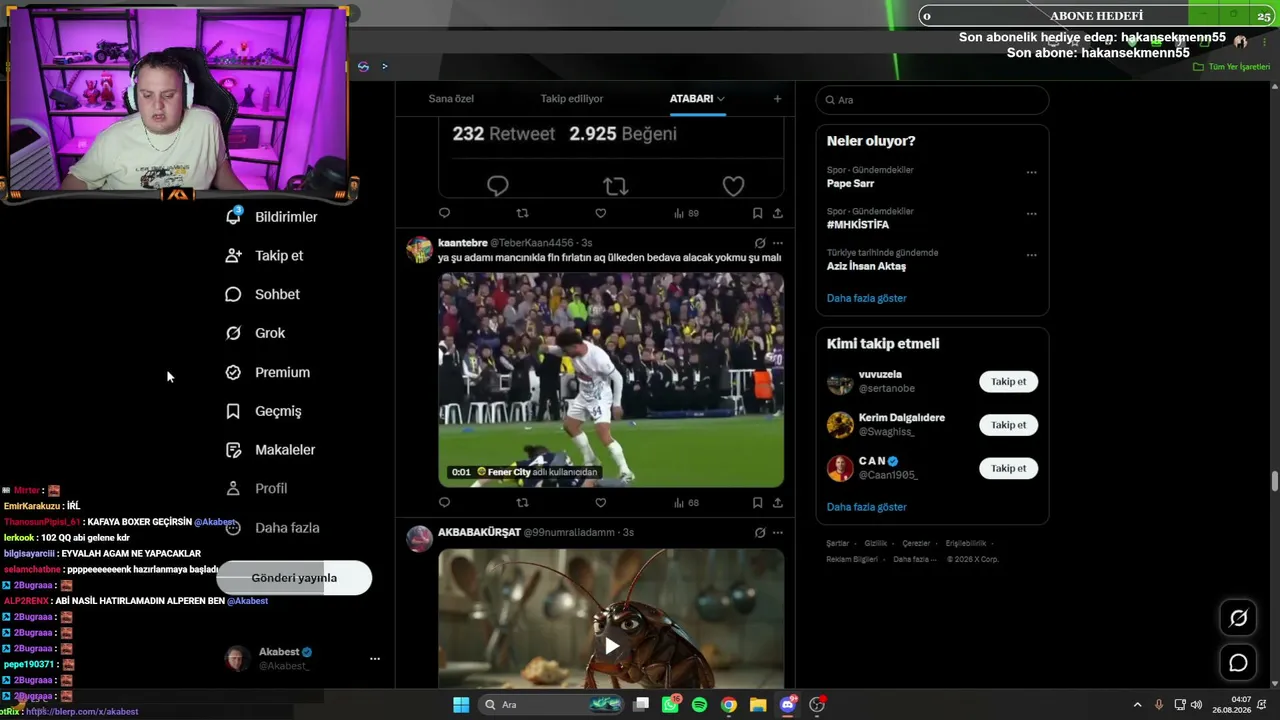1280x720 pixels.
Task: Click the Premium verified badge icon
Action: (233, 372)
